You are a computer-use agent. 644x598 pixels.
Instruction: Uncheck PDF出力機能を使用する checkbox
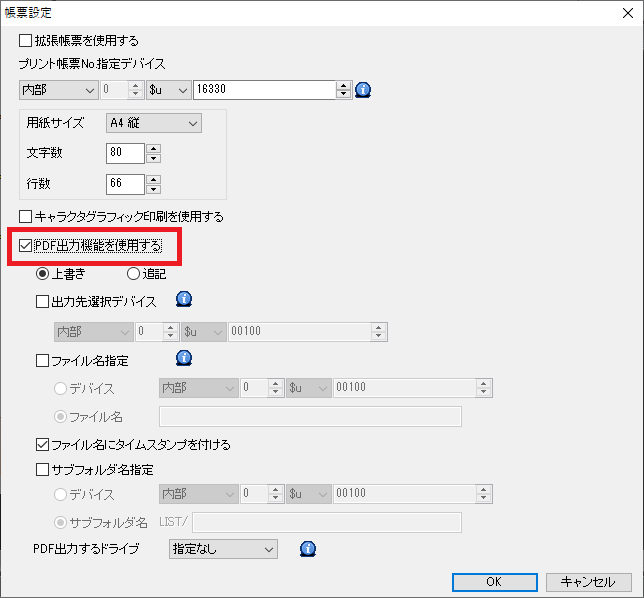point(26,245)
